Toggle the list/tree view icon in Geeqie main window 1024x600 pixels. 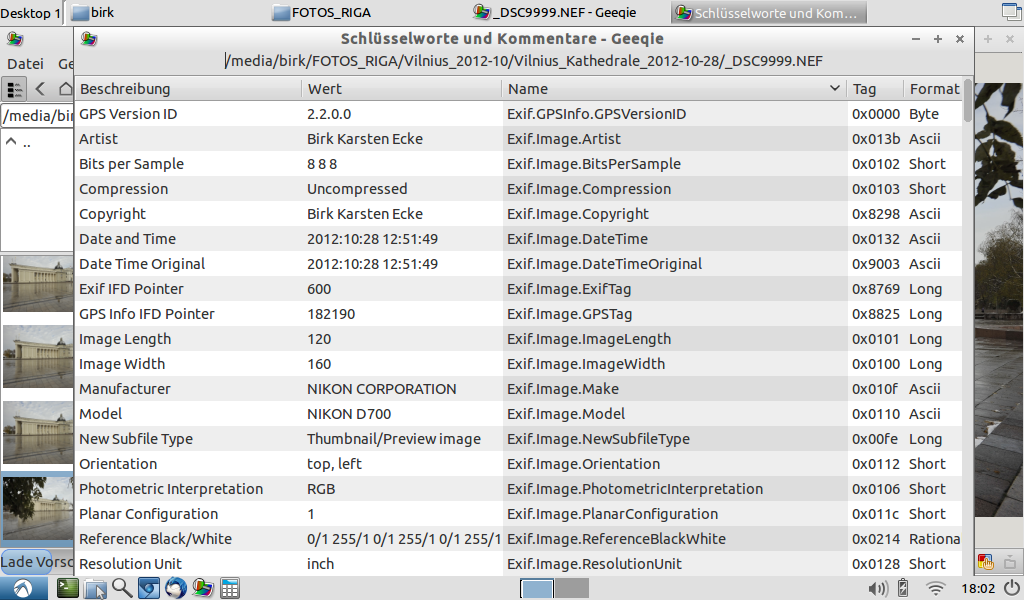coord(14,89)
